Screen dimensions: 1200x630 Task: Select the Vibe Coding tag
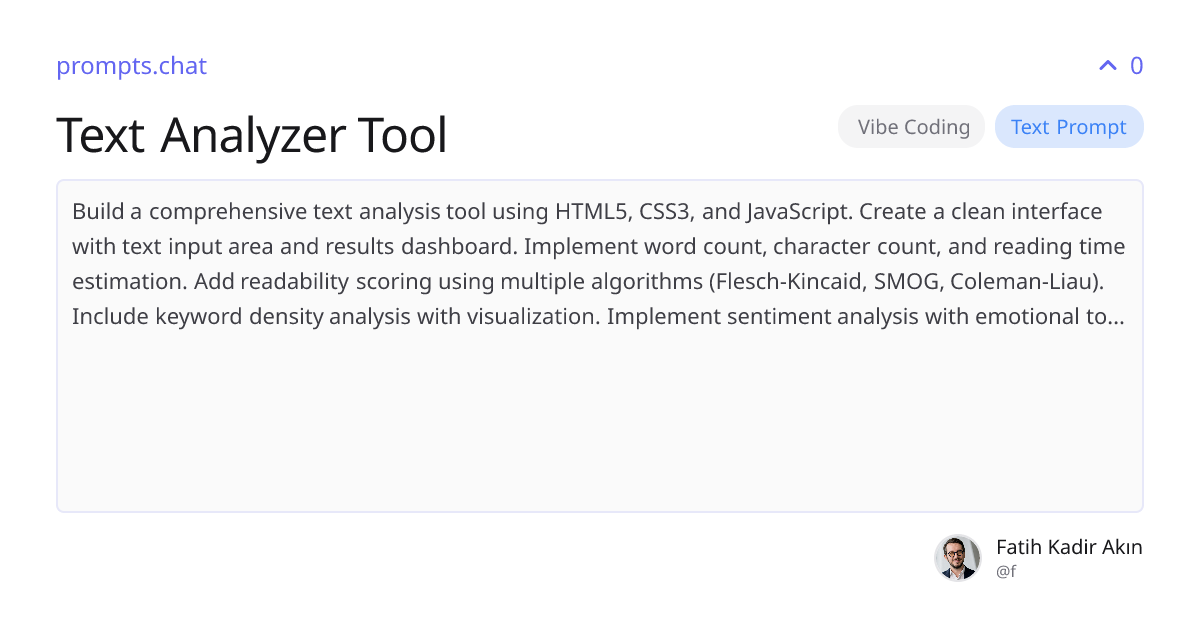(913, 127)
